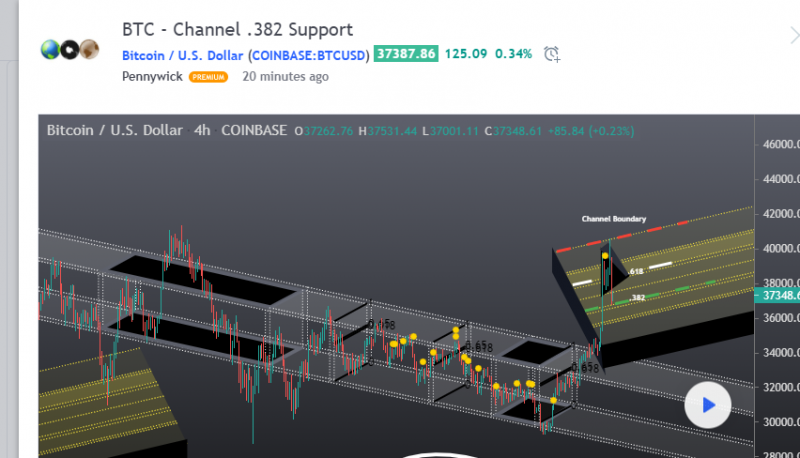The image size is (800, 458).
Task: Click the alarm clock alert icon
Action: 552,54
